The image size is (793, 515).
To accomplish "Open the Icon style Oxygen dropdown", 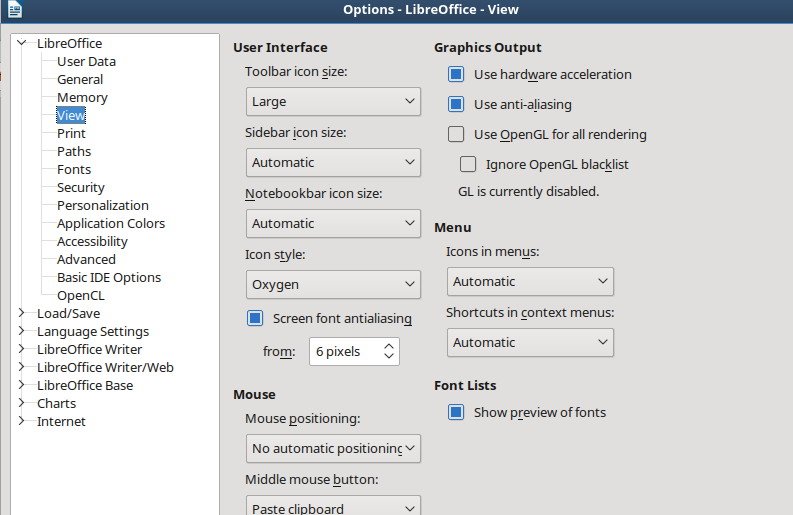I will [333, 284].
